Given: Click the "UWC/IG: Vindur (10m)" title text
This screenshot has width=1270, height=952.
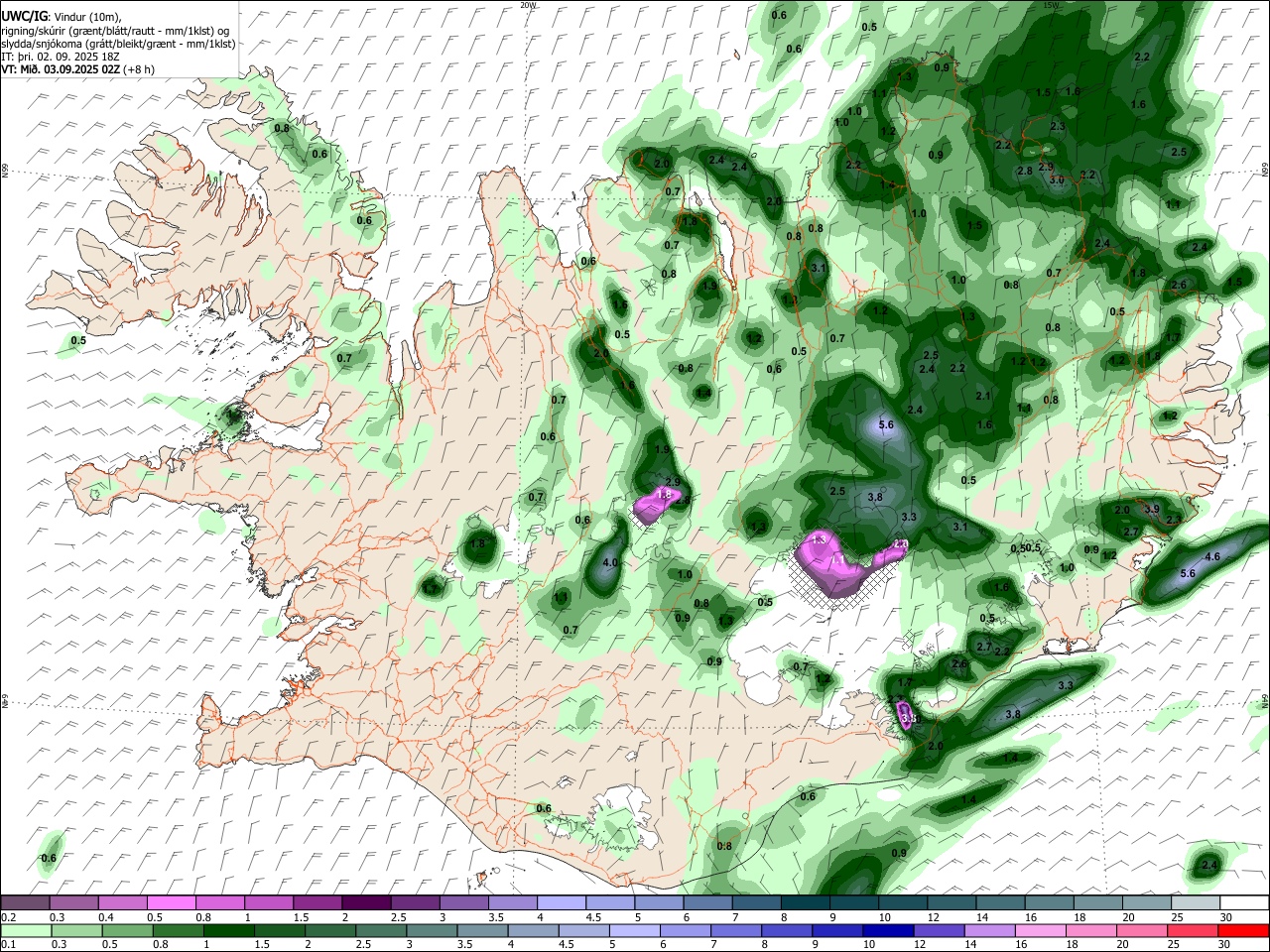Looking at the screenshot, I should pyautogui.click(x=61, y=16).
